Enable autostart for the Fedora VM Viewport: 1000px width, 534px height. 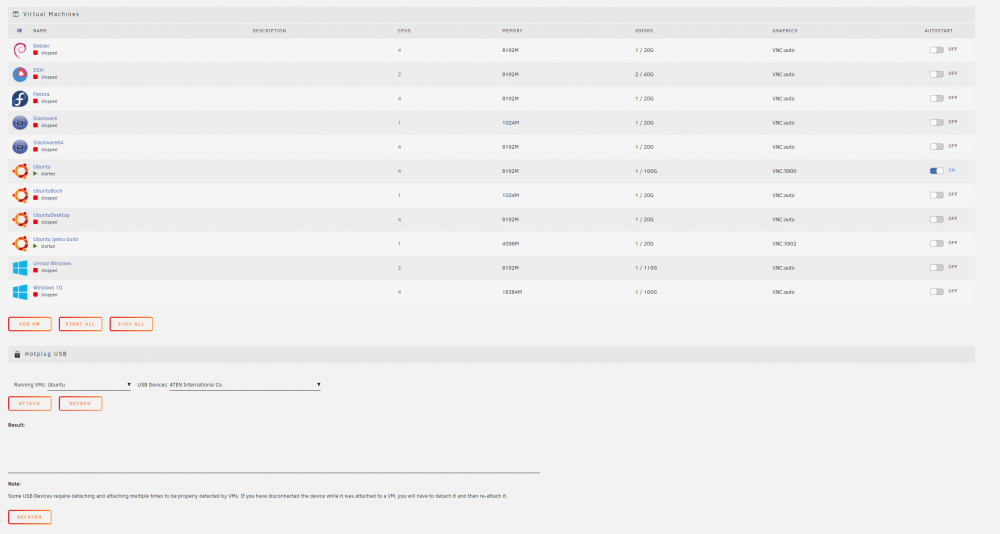(936, 98)
